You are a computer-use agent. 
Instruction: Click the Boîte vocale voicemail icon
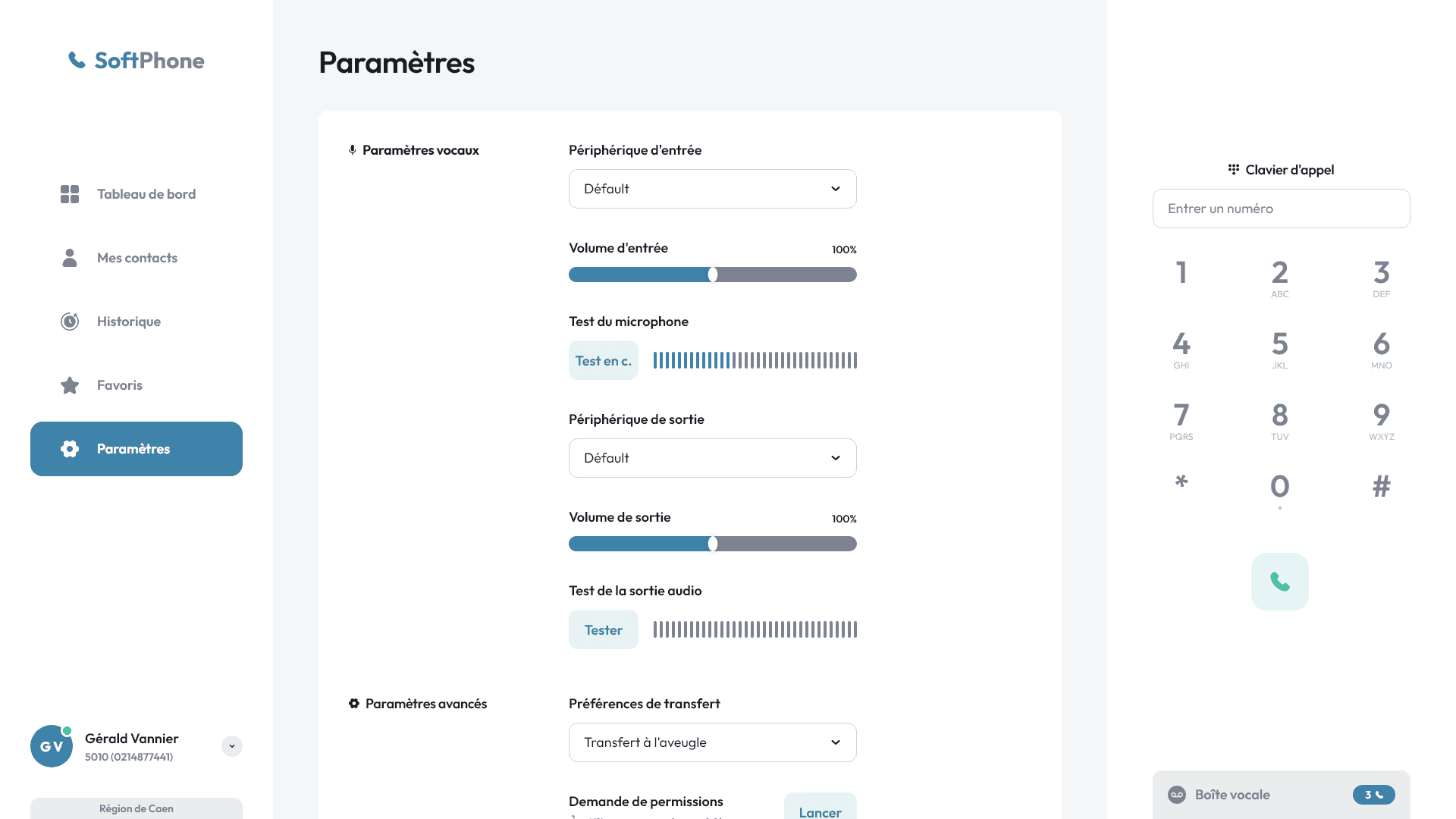1176,795
